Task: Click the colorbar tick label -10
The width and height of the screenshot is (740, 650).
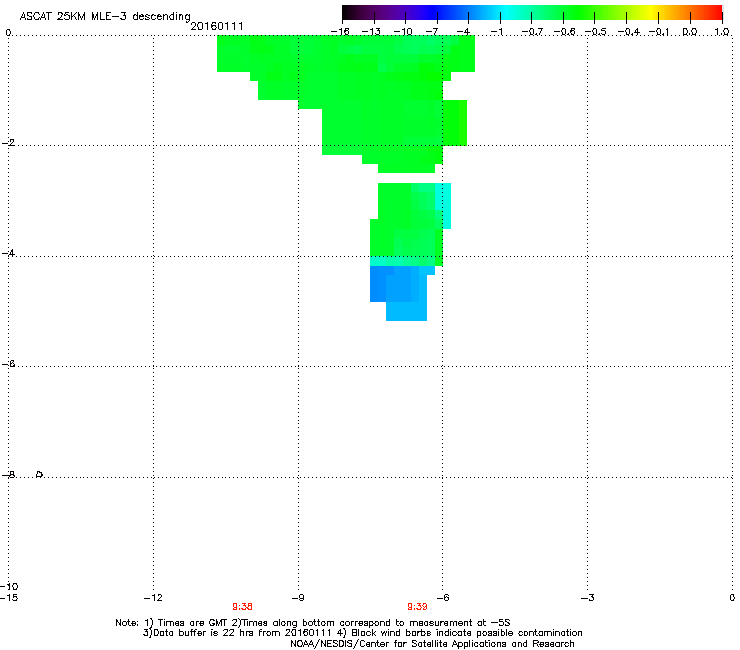Action: [403, 32]
